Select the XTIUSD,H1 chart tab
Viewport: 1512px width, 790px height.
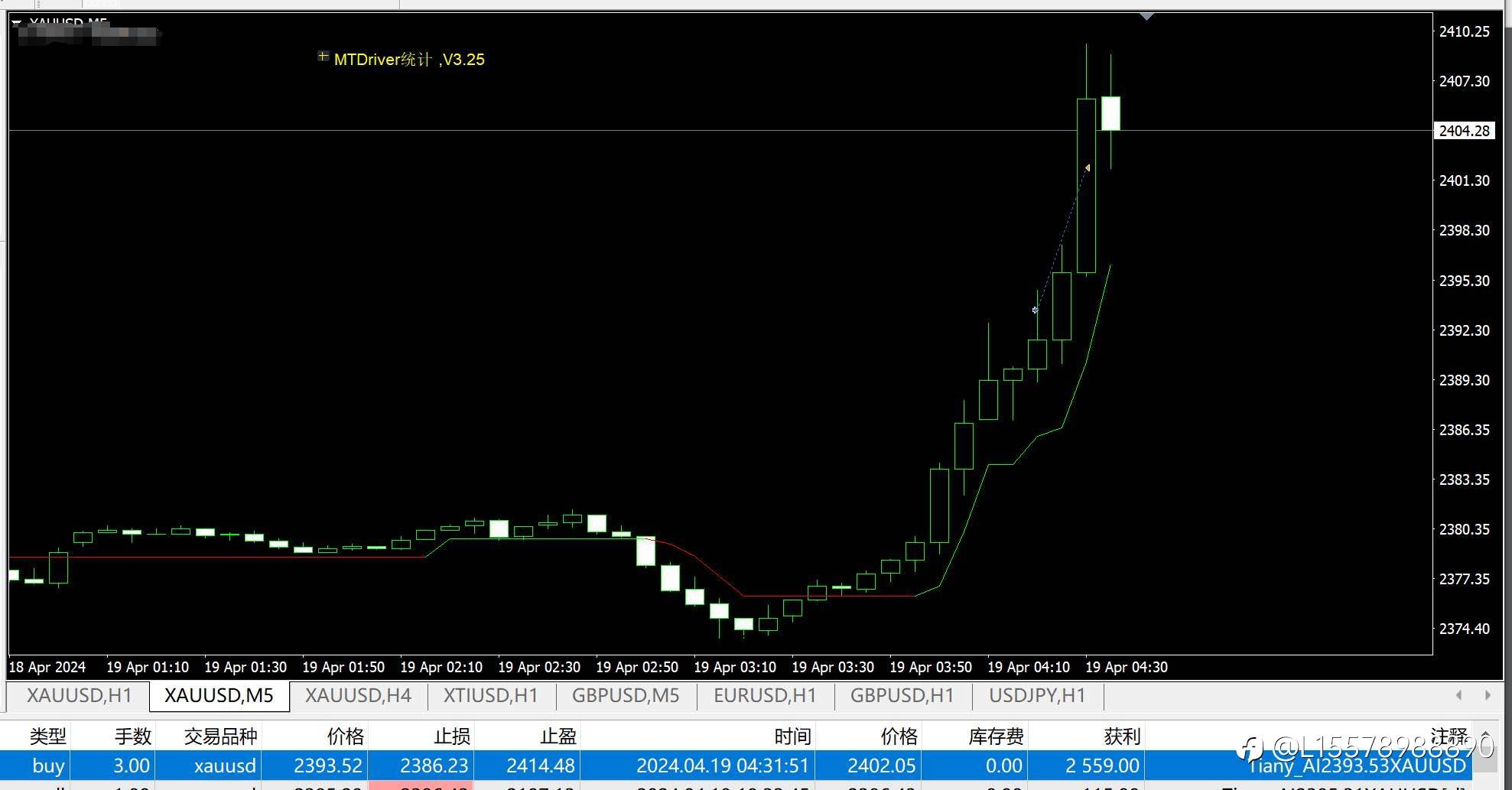tap(491, 696)
